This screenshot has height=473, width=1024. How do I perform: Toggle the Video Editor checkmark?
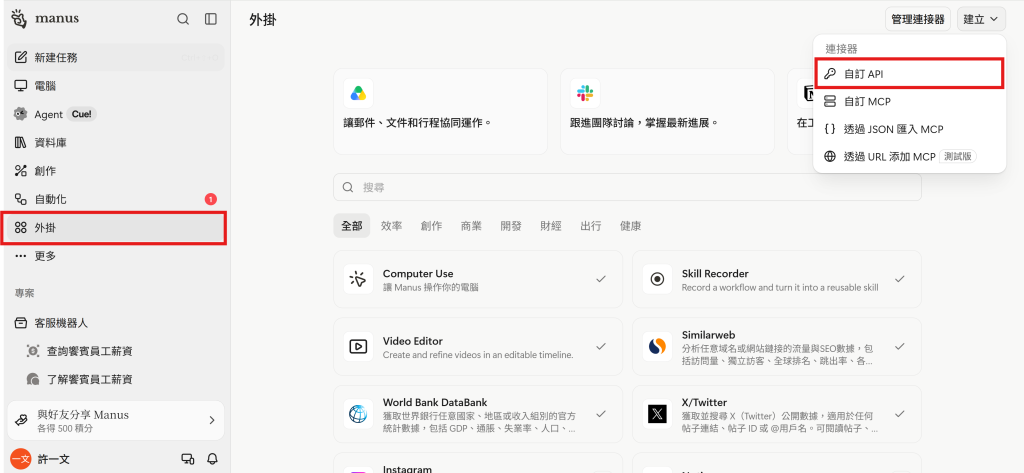click(x=601, y=346)
